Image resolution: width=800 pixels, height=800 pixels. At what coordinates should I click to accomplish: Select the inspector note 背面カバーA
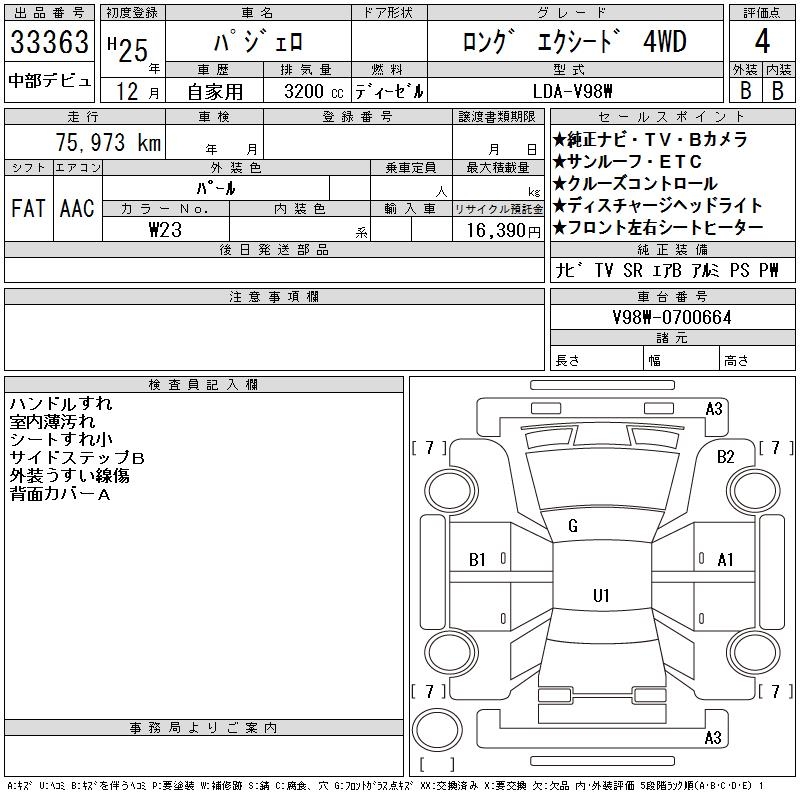(60, 494)
